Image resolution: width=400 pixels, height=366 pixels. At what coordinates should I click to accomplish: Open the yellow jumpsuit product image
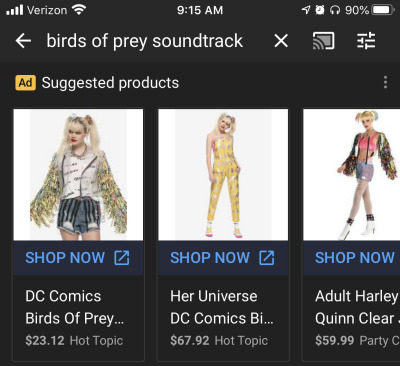(223, 175)
